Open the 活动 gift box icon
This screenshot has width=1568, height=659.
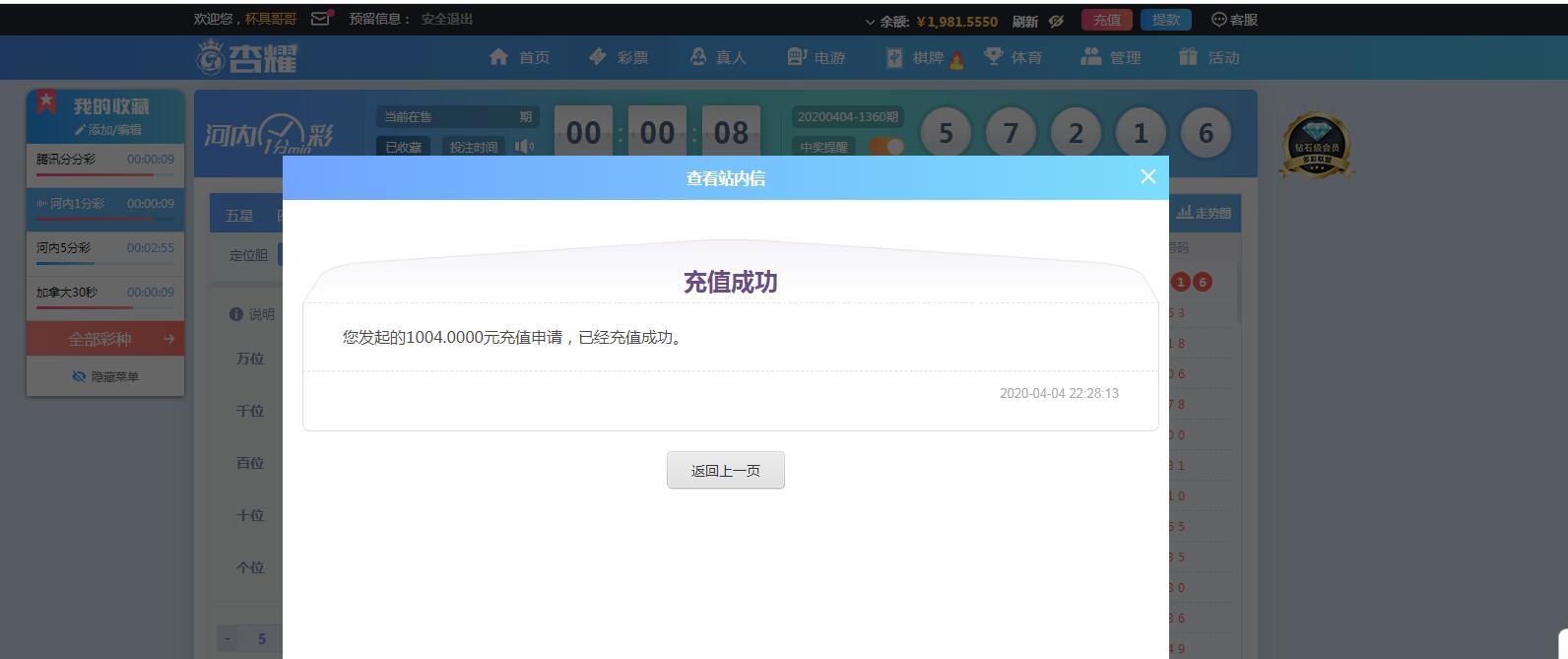pyautogui.click(x=1188, y=57)
